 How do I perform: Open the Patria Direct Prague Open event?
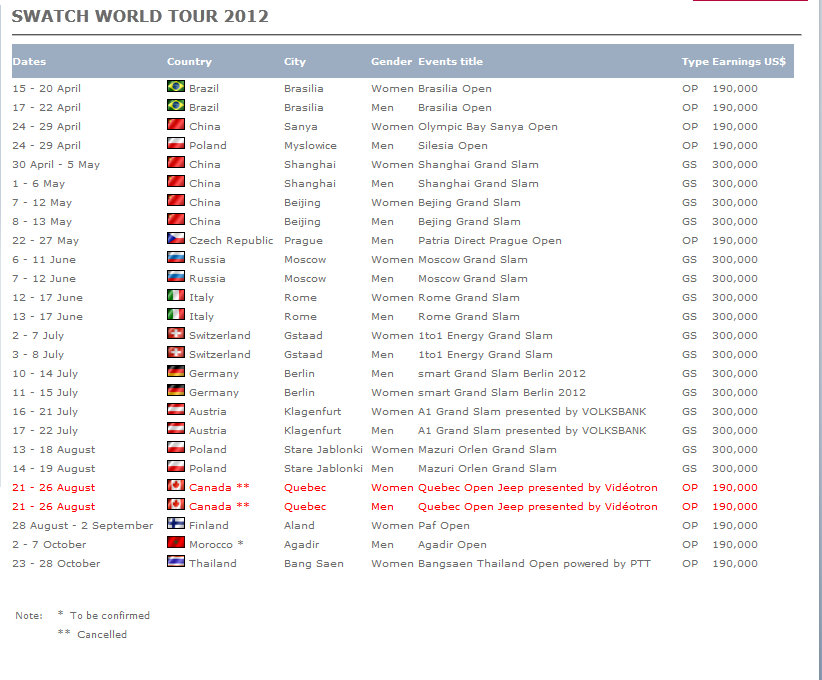coord(489,241)
